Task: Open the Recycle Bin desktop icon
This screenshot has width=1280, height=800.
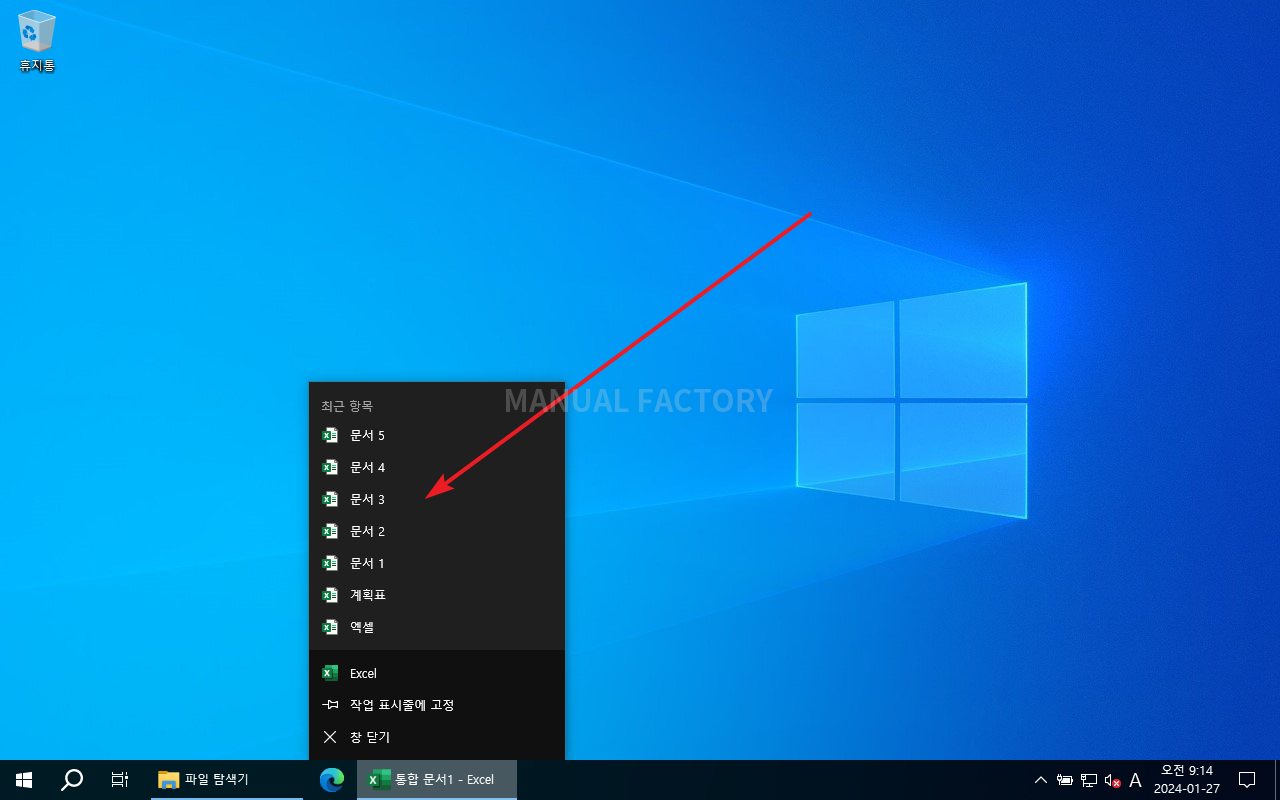Action: click(x=37, y=42)
